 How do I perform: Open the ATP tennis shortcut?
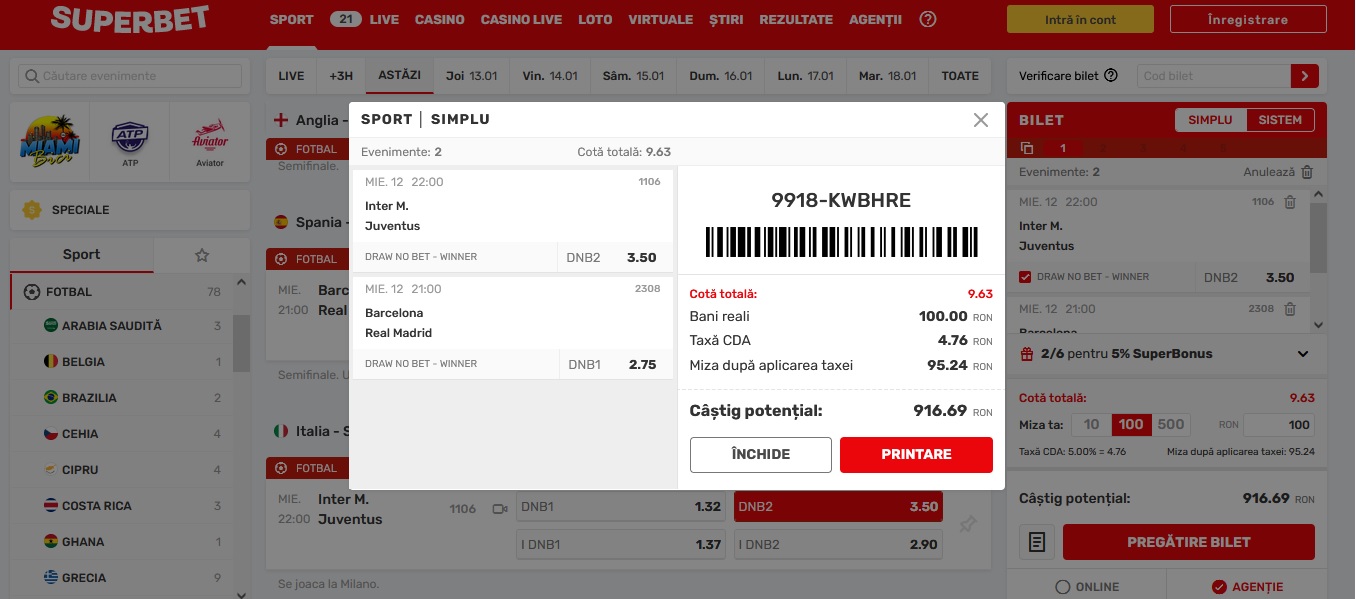pos(130,142)
